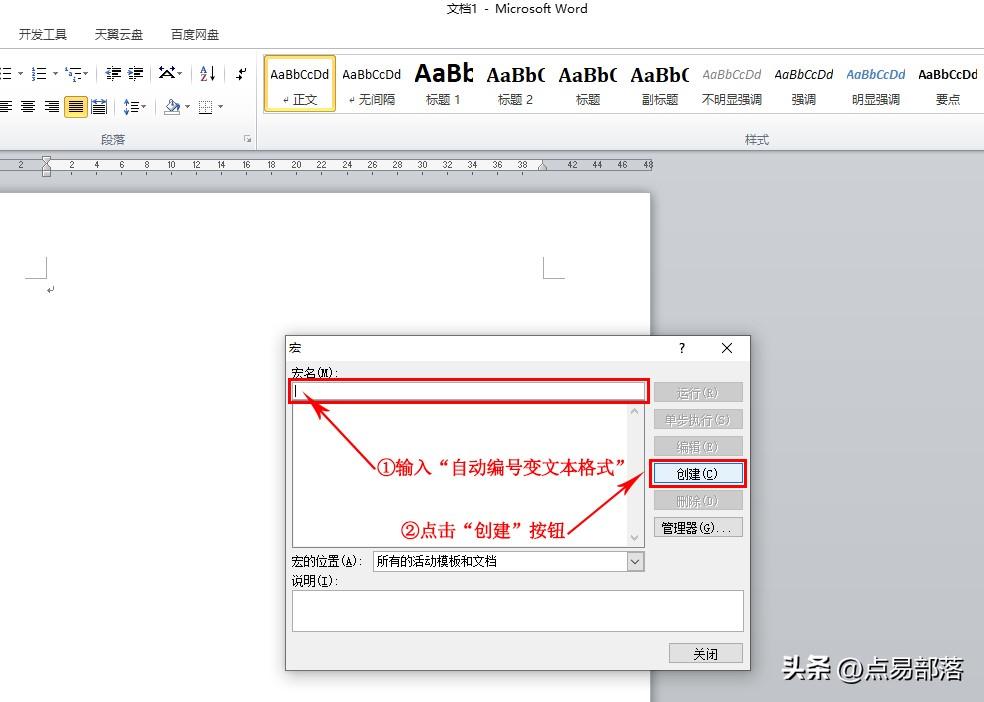Open line and paragraph spacing

tap(131, 107)
